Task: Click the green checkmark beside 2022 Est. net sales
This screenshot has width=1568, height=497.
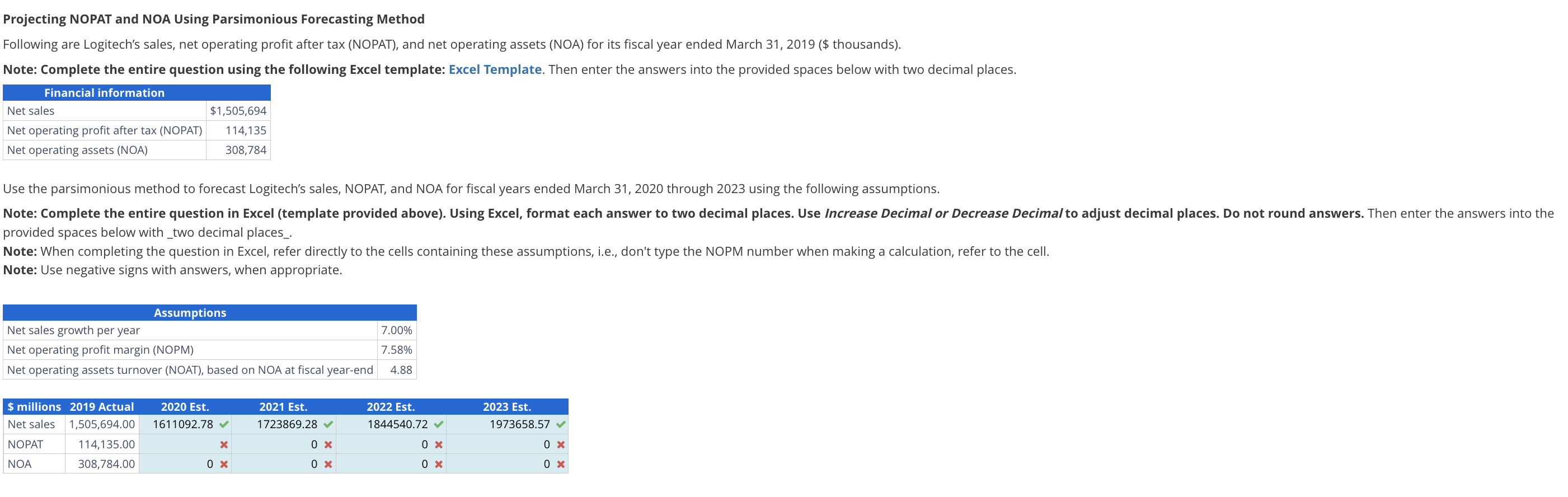Action: tap(439, 424)
